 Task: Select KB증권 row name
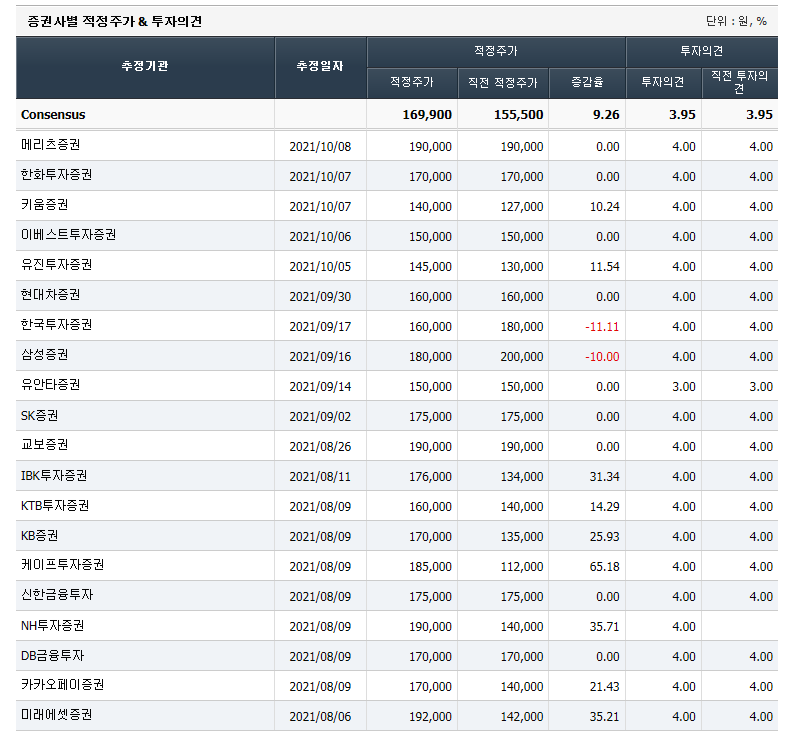(x=39, y=535)
